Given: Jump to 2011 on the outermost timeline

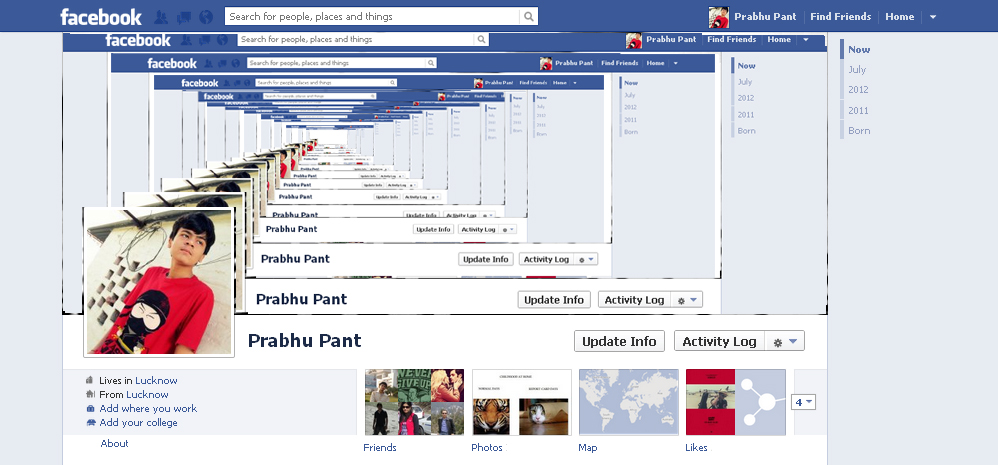Looking at the screenshot, I should pyautogui.click(x=858, y=111).
